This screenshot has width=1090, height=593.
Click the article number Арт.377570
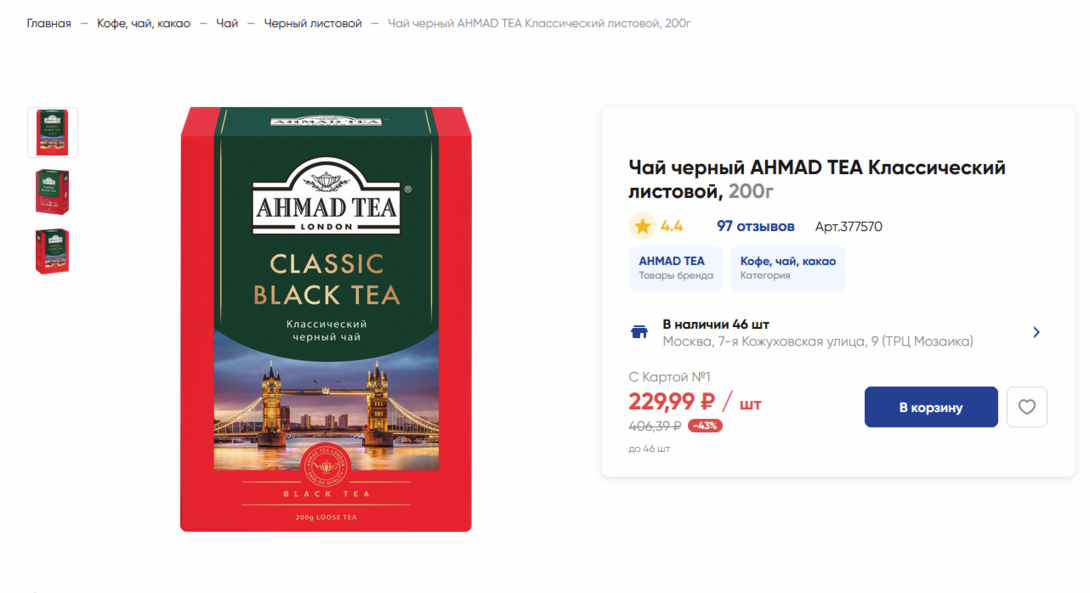(848, 227)
